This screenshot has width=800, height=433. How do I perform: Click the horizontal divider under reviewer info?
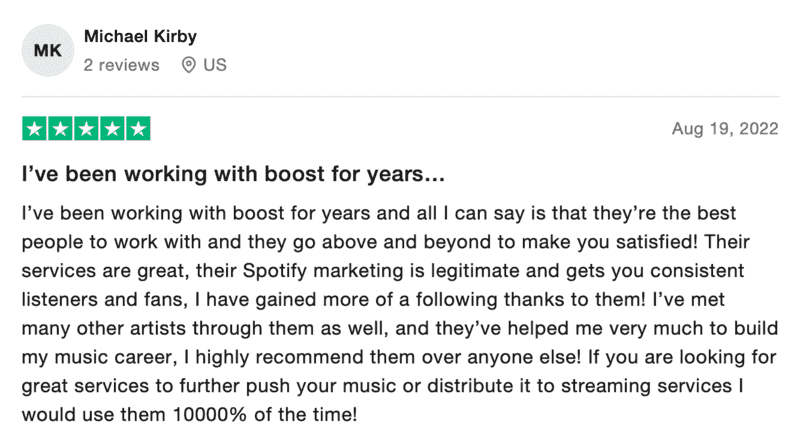coord(401,96)
